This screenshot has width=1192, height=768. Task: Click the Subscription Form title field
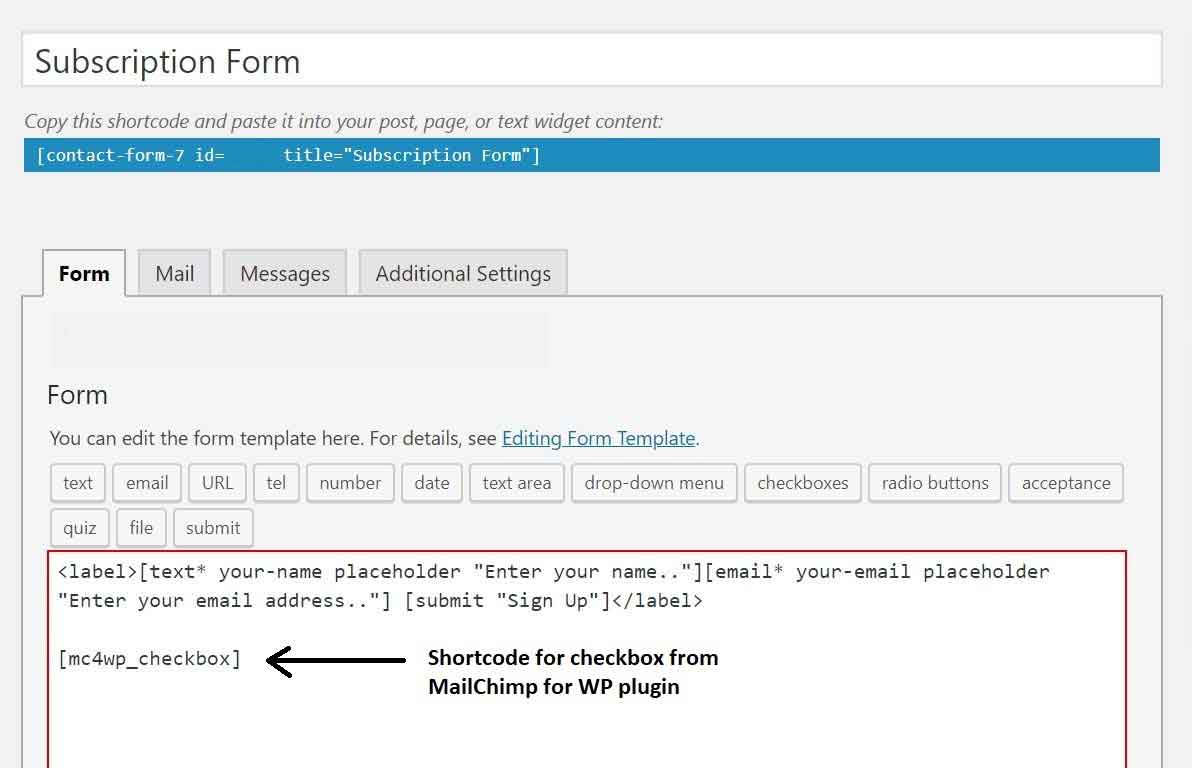coord(591,60)
